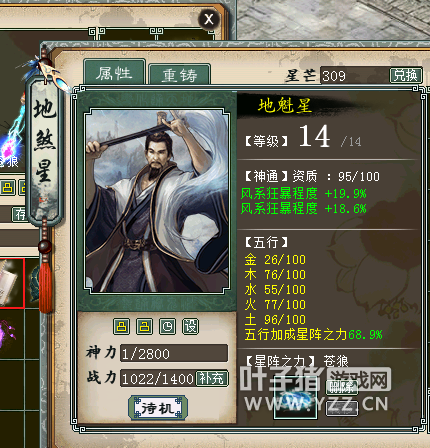Click the 星芒 value field showing 309
This screenshot has width=430, height=448.
click(355, 75)
